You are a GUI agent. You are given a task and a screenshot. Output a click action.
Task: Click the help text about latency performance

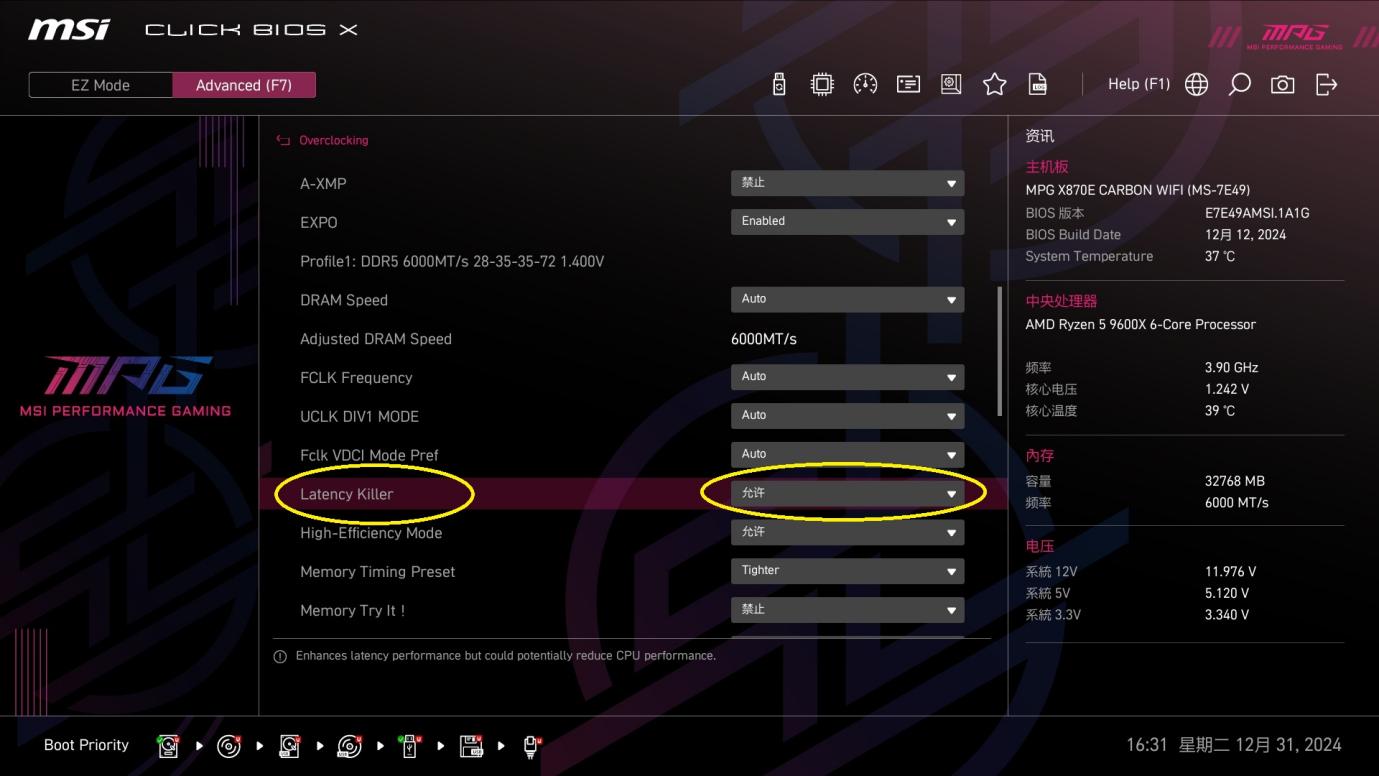click(x=506, y=656)
